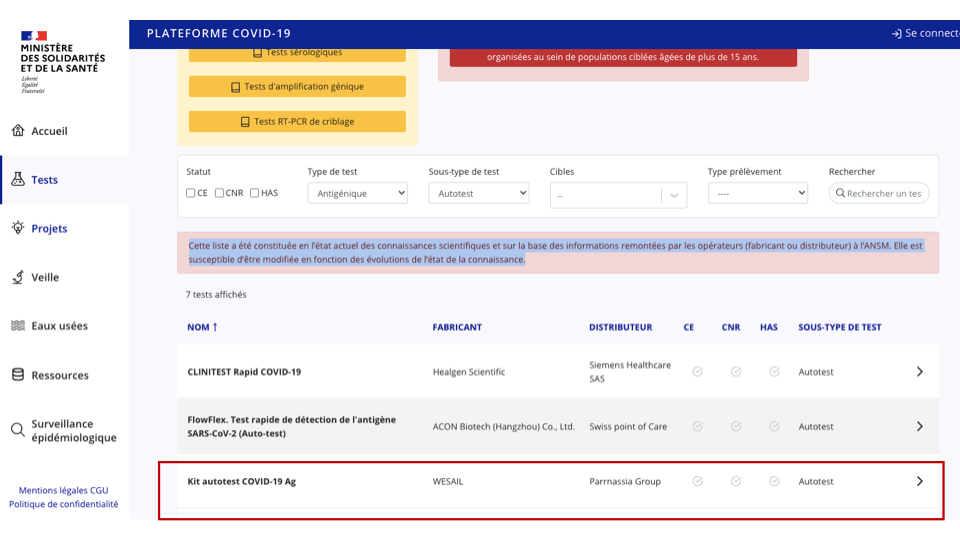Viewport: 960px width, 540px height.
Task: Click CNR check icon for Kit autotest row
Action: point(736,481)
